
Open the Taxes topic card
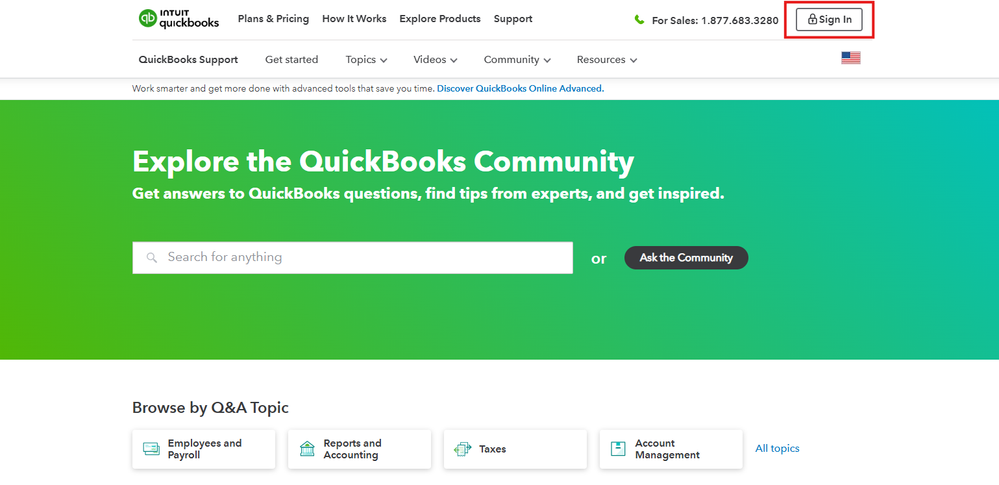point(515,449)
